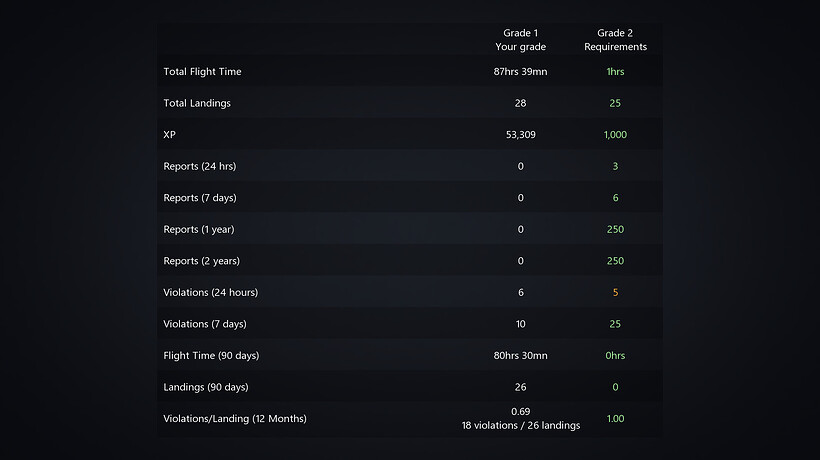Select the Reports (7 days) row

(410, 198)
